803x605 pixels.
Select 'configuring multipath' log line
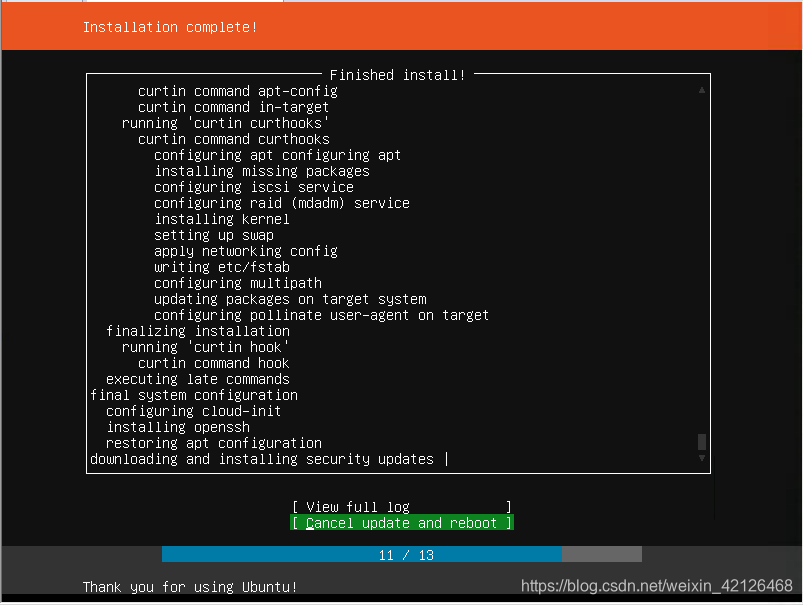238,283
